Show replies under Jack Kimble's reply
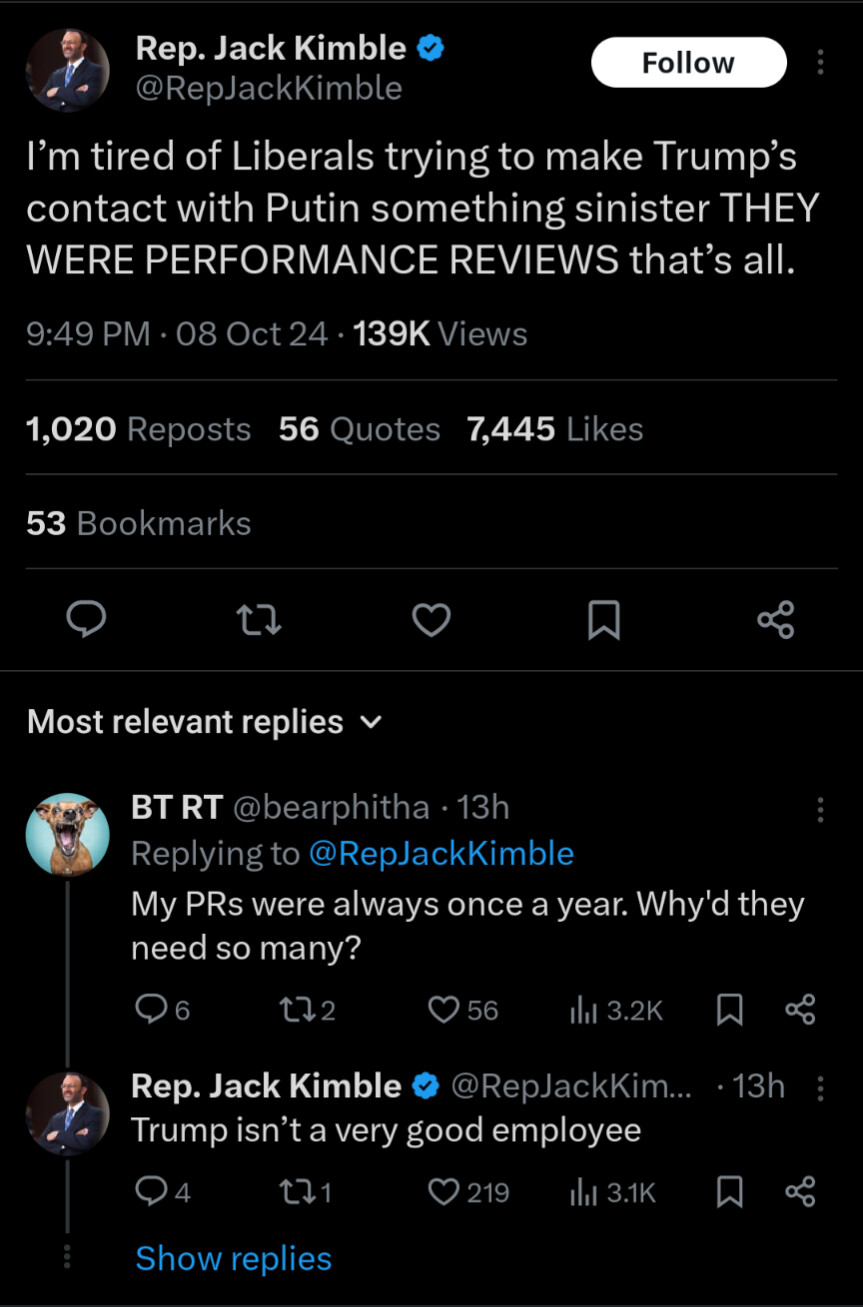Screen dimensions: 863x1307 point(233,1258)
